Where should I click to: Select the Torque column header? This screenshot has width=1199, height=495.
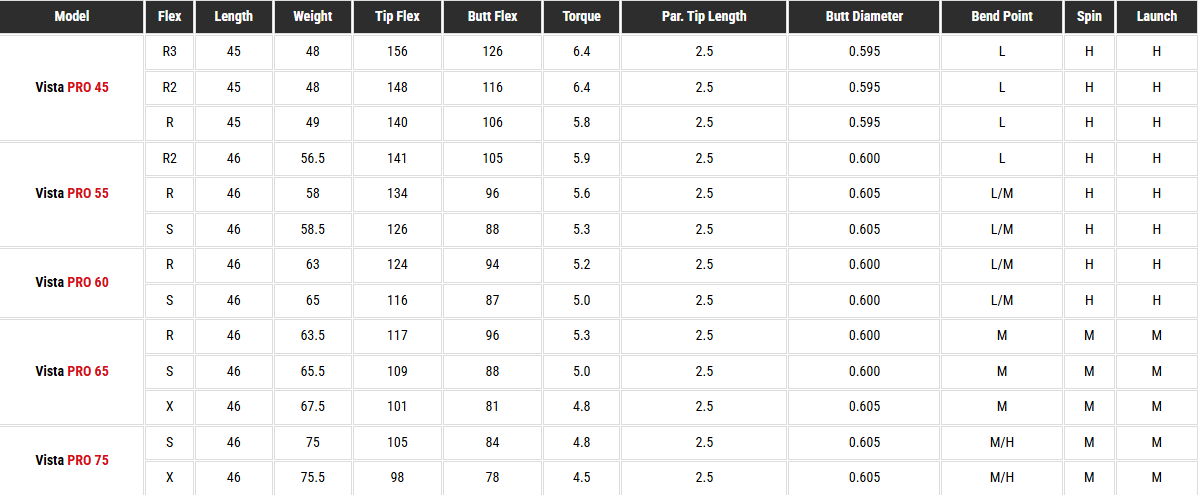coord(581,17)
